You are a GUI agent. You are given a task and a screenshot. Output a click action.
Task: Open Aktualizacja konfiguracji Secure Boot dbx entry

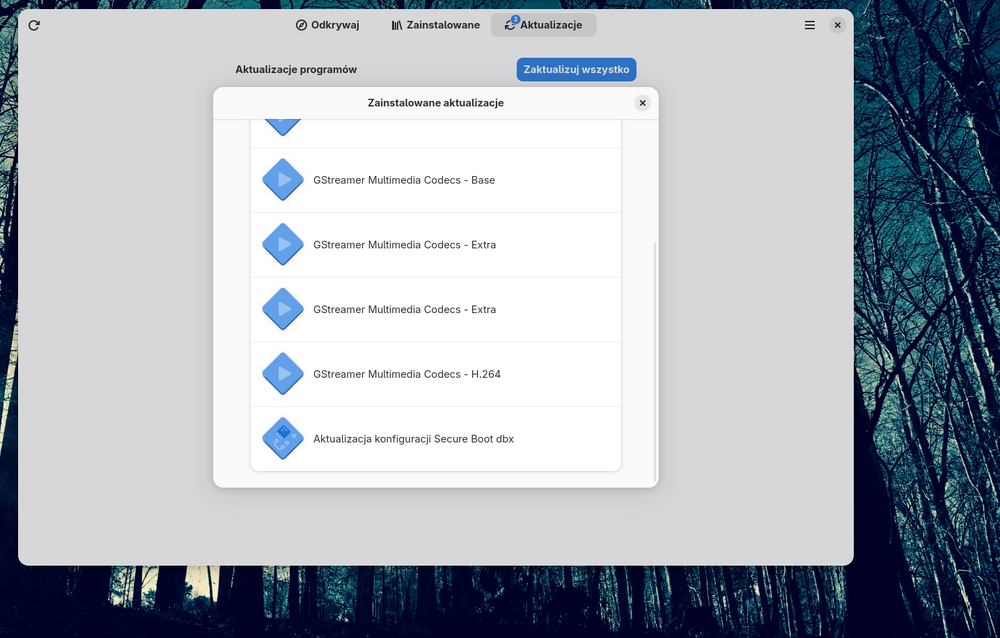pos(413,439)
